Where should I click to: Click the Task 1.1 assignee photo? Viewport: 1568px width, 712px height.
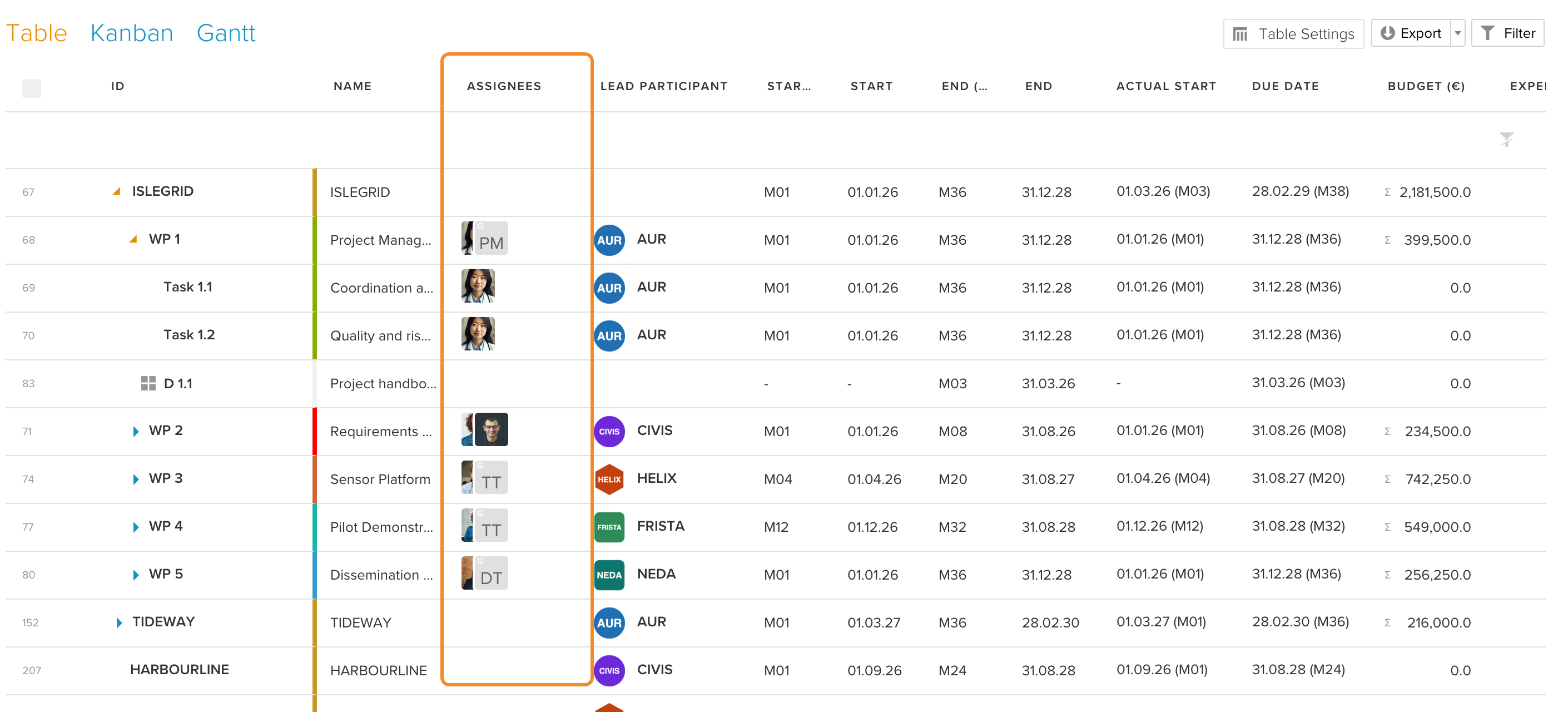coord(478,286)
